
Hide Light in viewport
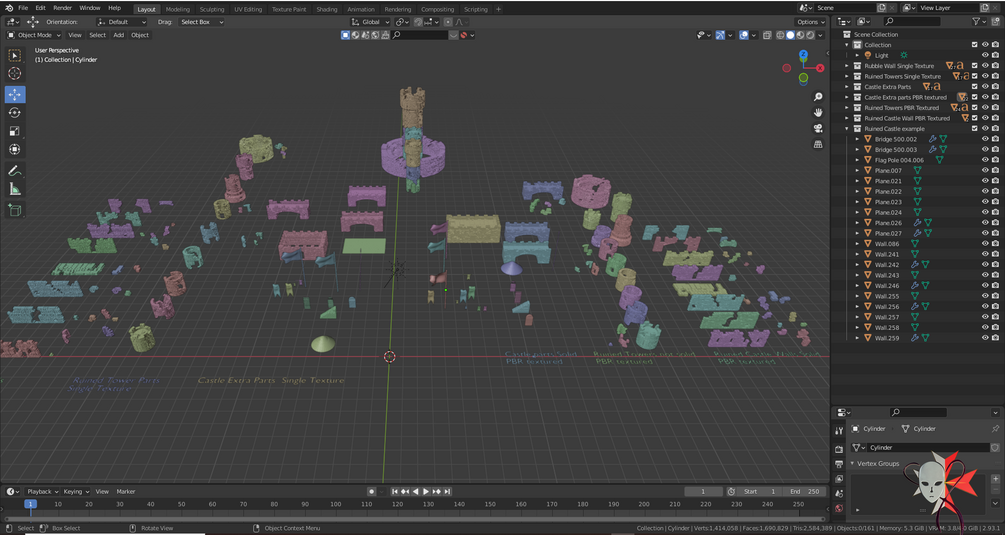point(985,55)
